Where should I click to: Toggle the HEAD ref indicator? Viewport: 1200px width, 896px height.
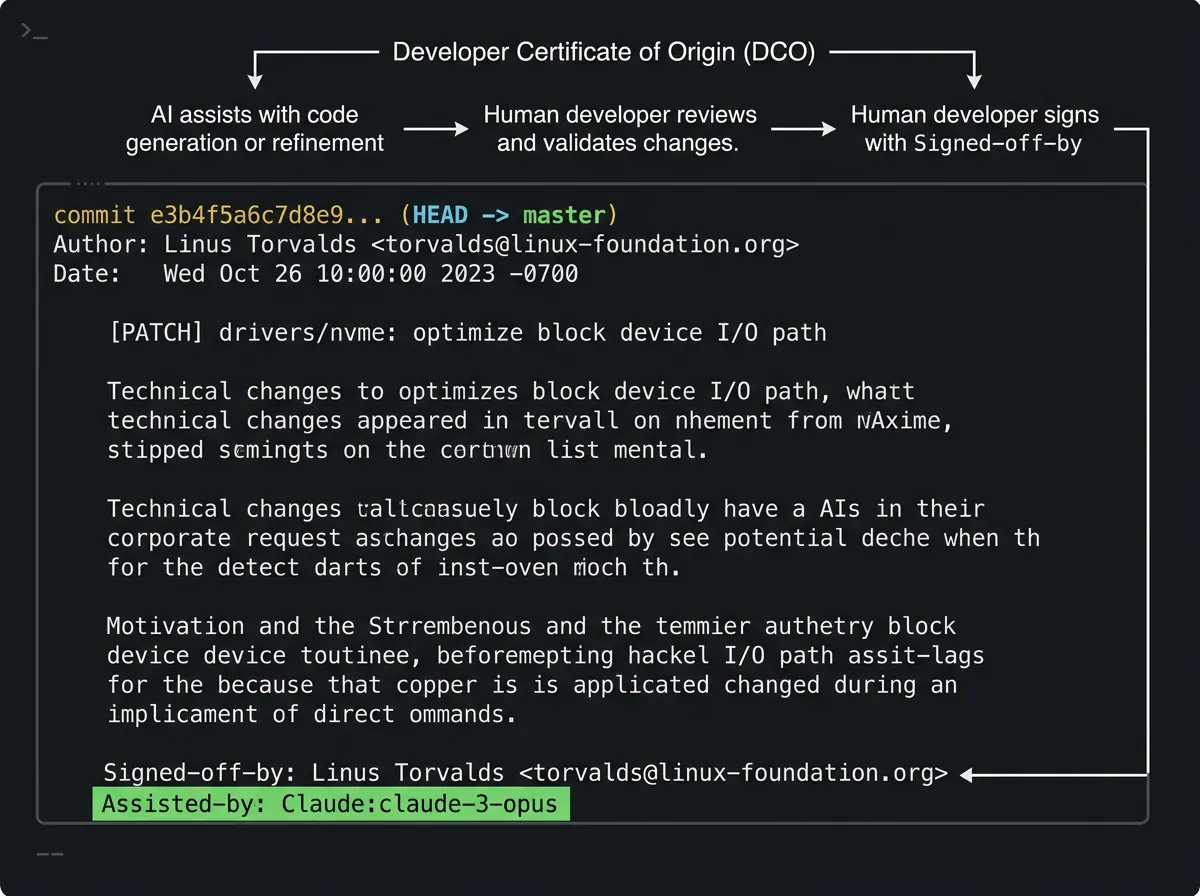pyautogui.click(x=440, y=214)
